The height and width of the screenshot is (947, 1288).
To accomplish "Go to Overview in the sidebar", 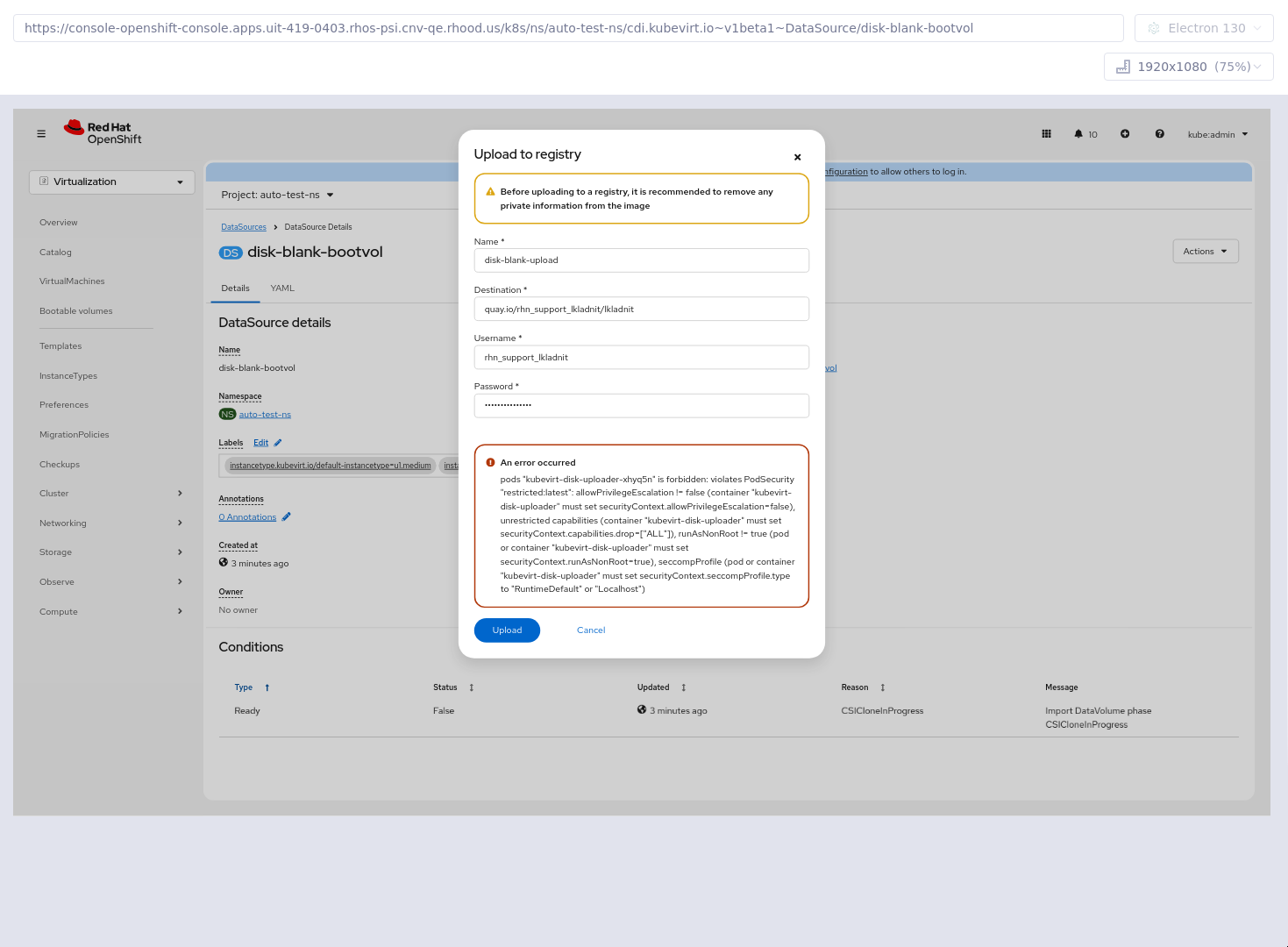I will (59, 223).
